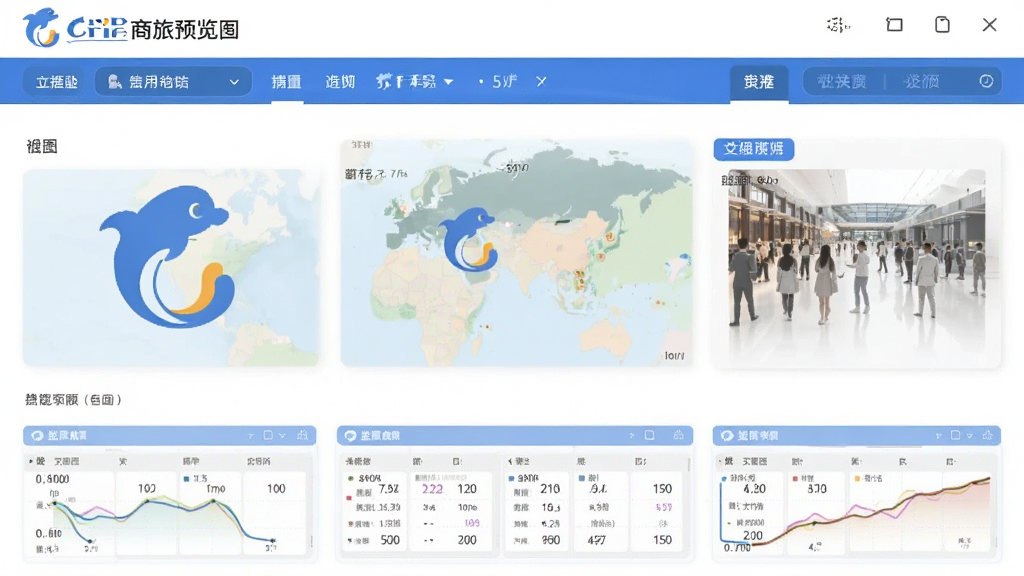Open the Eurasia world map card

(517, 252)
